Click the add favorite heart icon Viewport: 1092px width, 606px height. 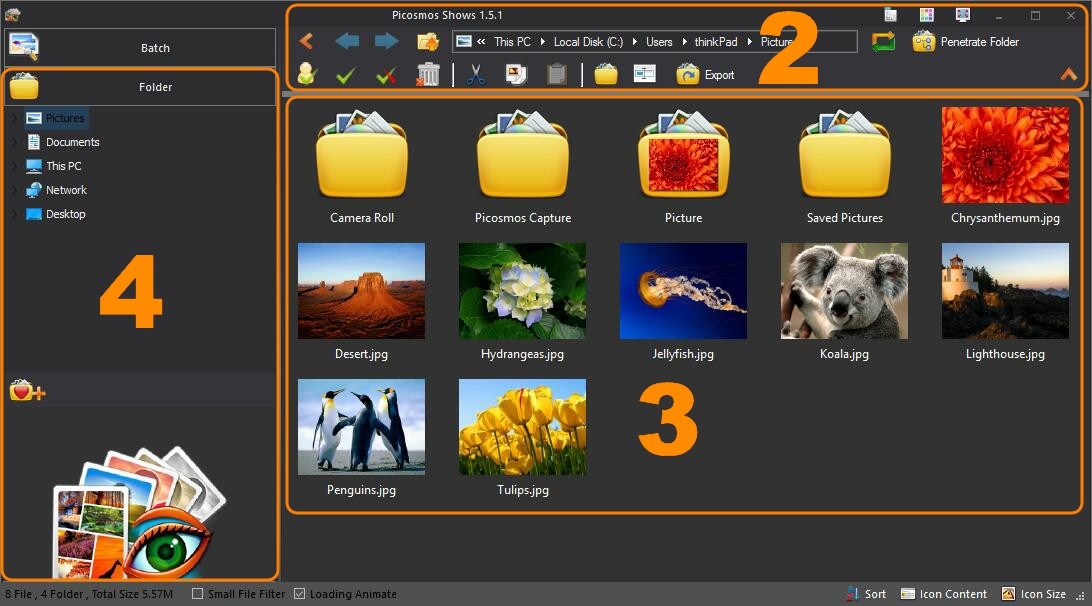(x=27, y=391)
